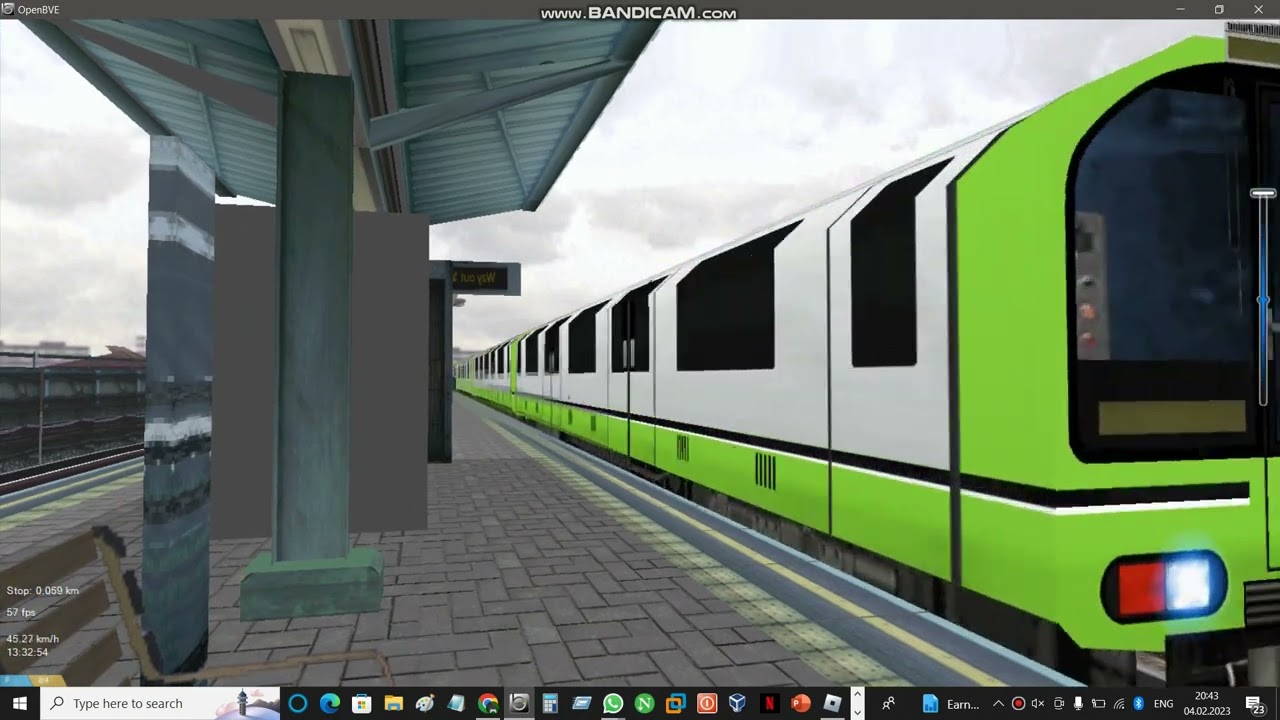The height and width of the screenshot is (720, 1280).
Task: Open the clock showing 20:43
Action: pyautogui.click(x=1207, y=703)
